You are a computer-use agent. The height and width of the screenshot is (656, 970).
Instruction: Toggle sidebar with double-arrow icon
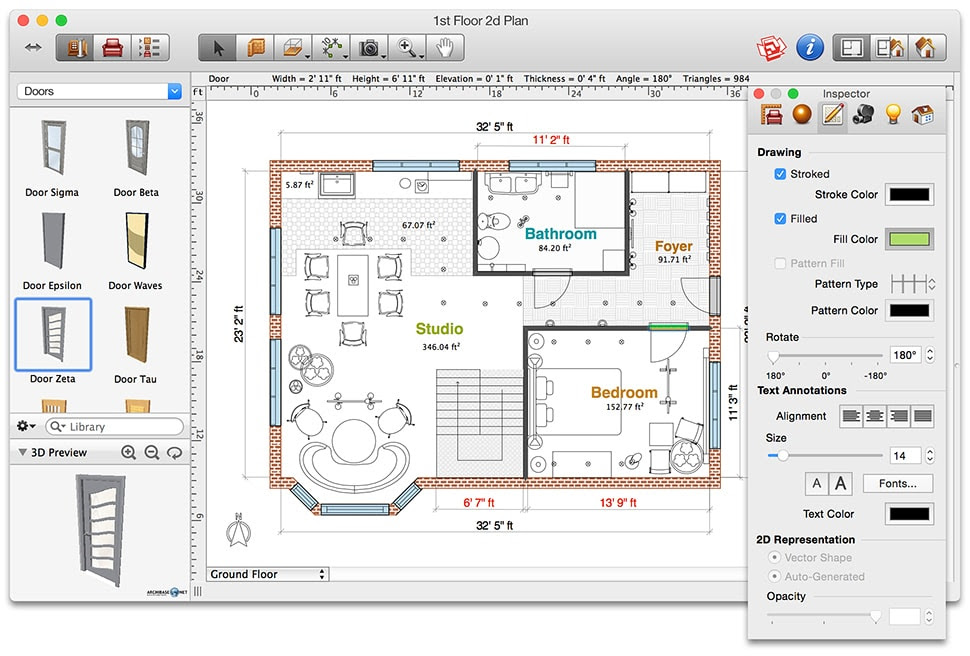click(x=33, y=47)
